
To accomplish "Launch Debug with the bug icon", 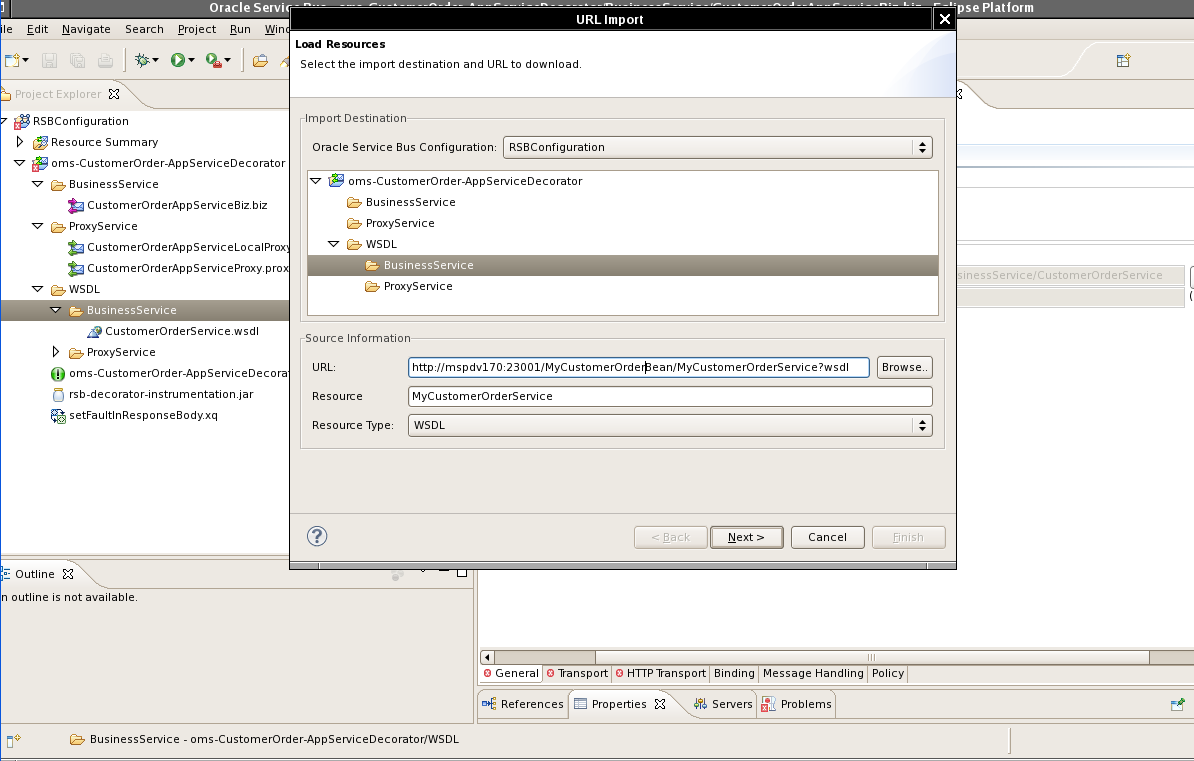I will pos(142,60).
